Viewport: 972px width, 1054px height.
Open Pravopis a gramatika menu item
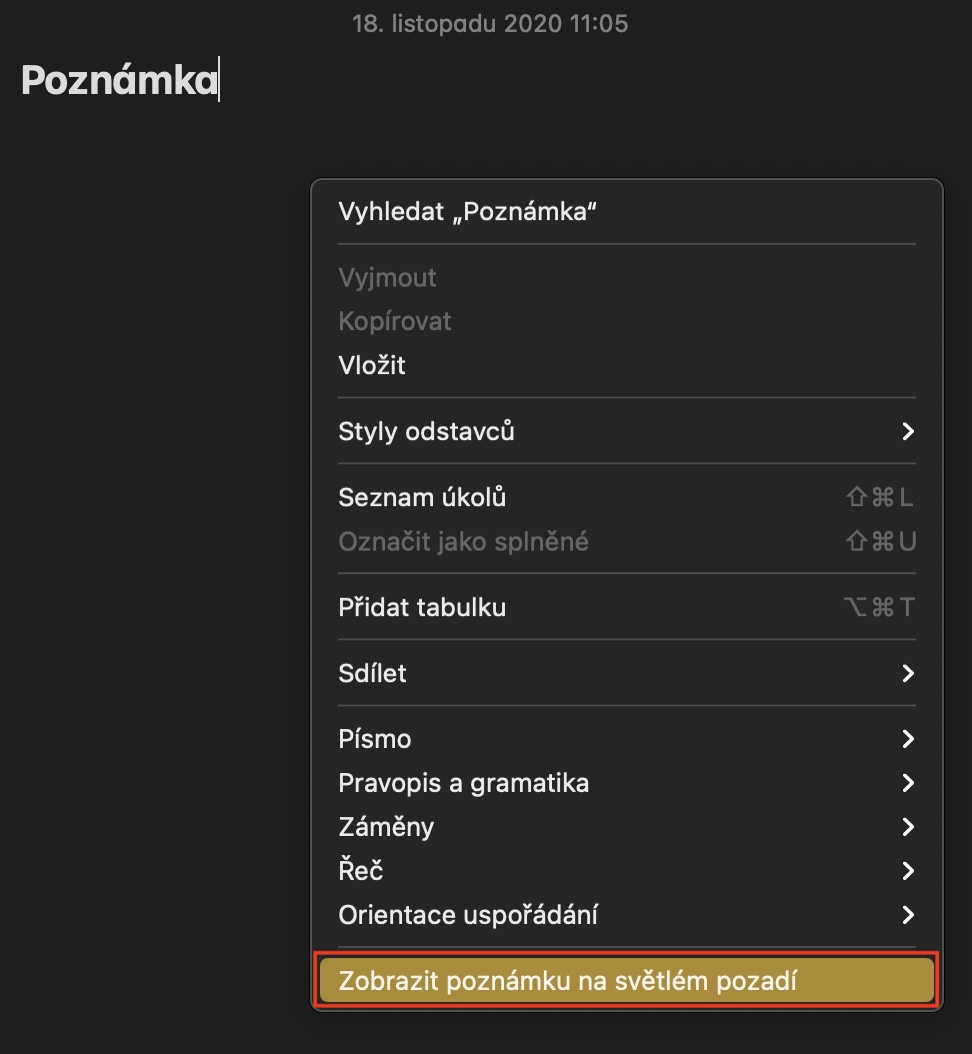coord(463,783)
